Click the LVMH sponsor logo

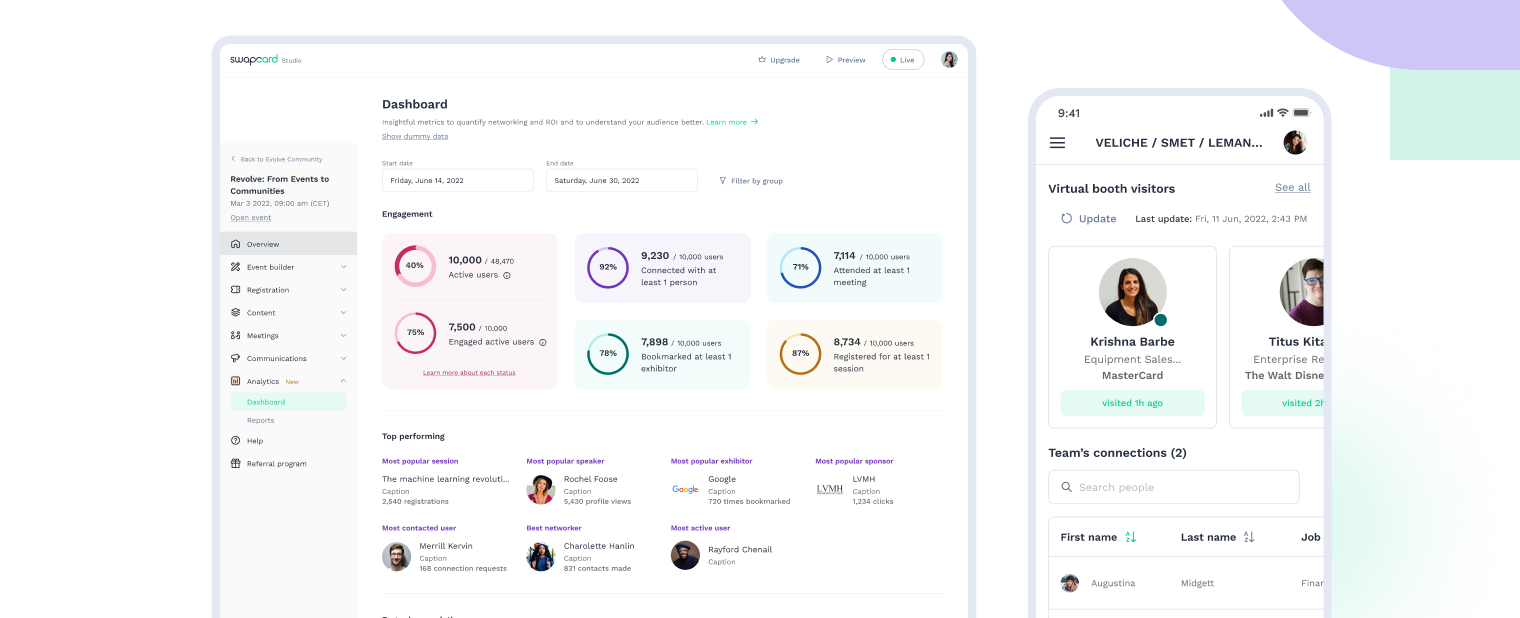click(830, 489)
